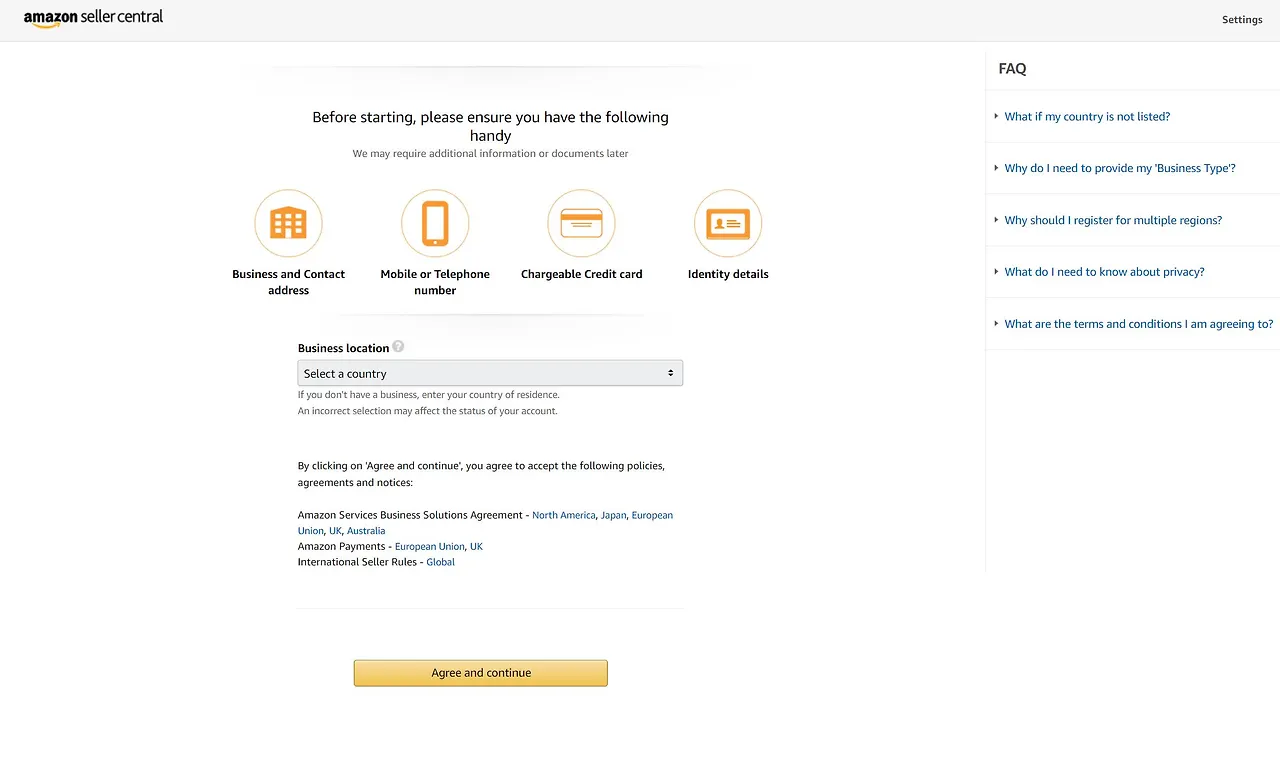Click the Business and Contact address building icon
The height and width of the screenshot is (767, 1280).
tap(288, 223)
